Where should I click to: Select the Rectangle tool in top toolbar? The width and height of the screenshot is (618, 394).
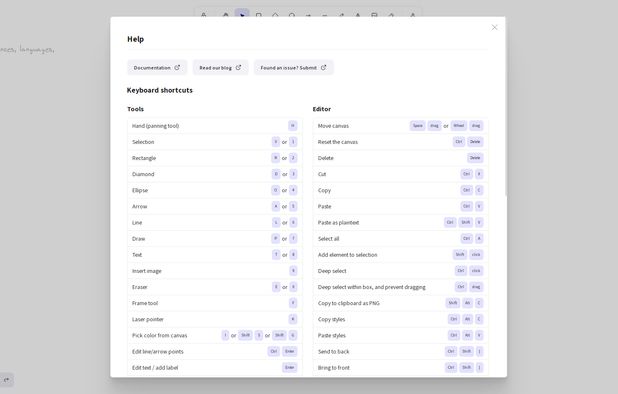pyautogui.click(x=259, y=15)
